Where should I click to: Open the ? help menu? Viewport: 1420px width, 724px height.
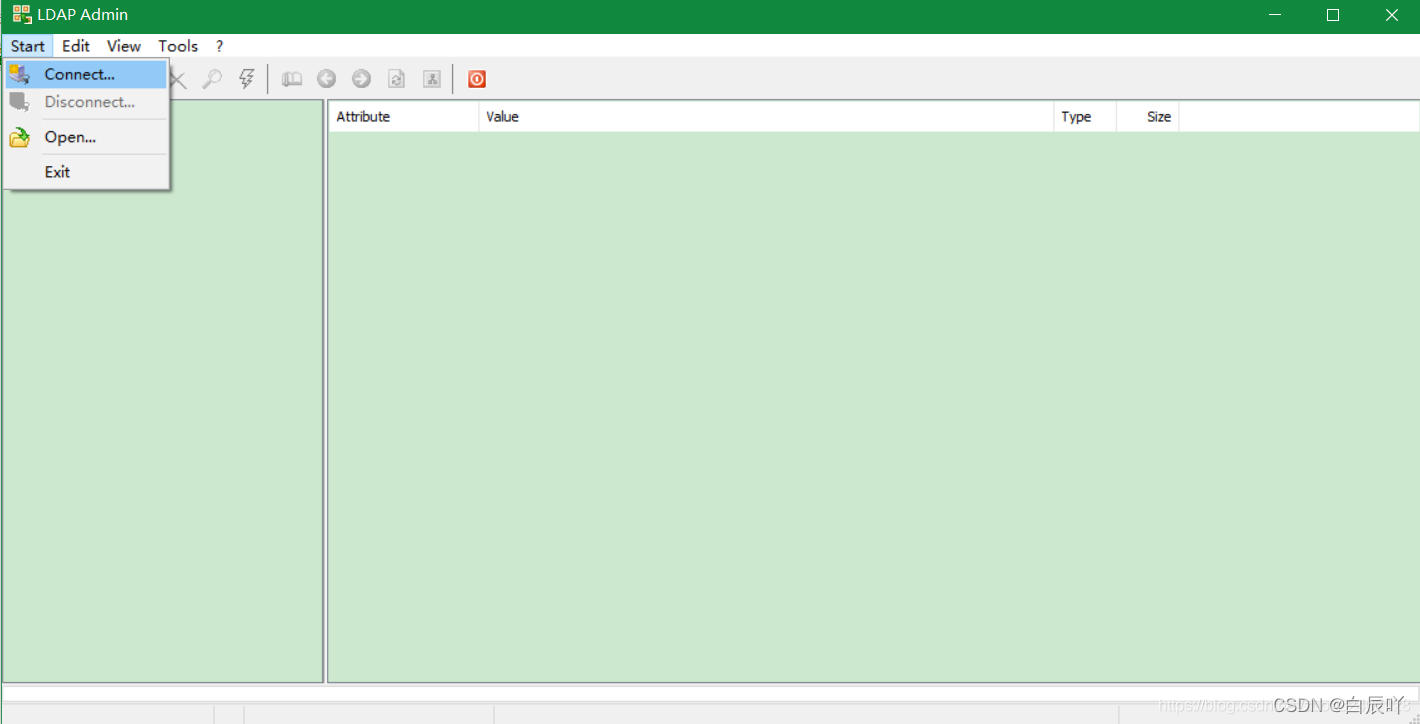point(219,46)
